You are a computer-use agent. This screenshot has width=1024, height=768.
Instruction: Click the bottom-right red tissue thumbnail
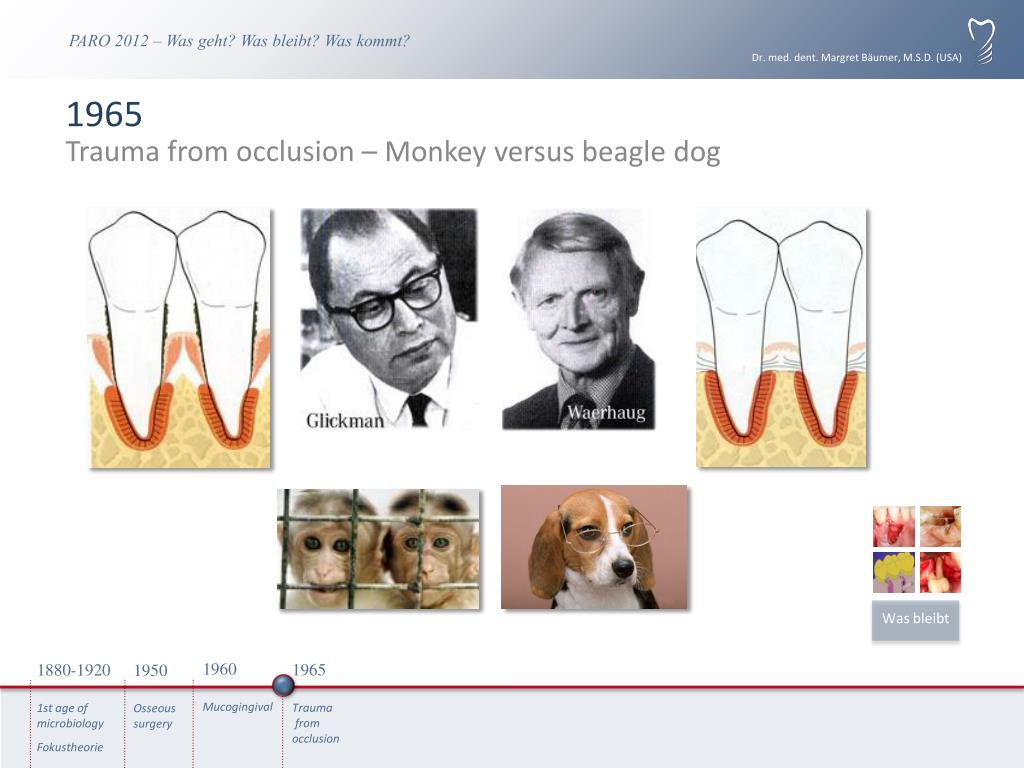[x=940, y=573]
